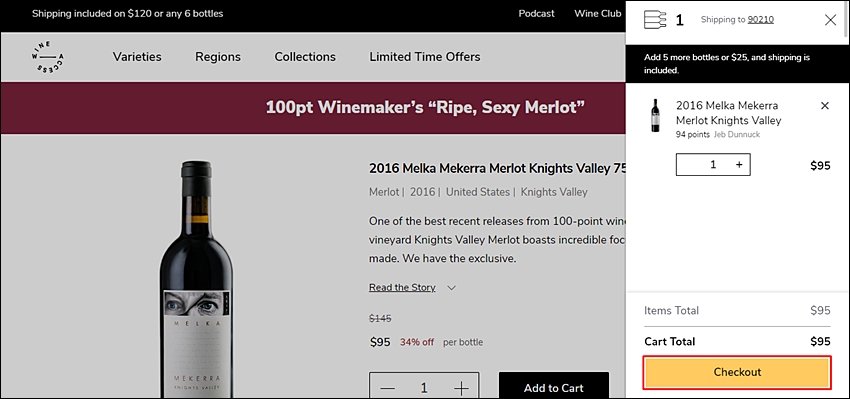The image size is (850, 399).
Task: Open the Varieties menu
Action: click(x=137, y=56)
